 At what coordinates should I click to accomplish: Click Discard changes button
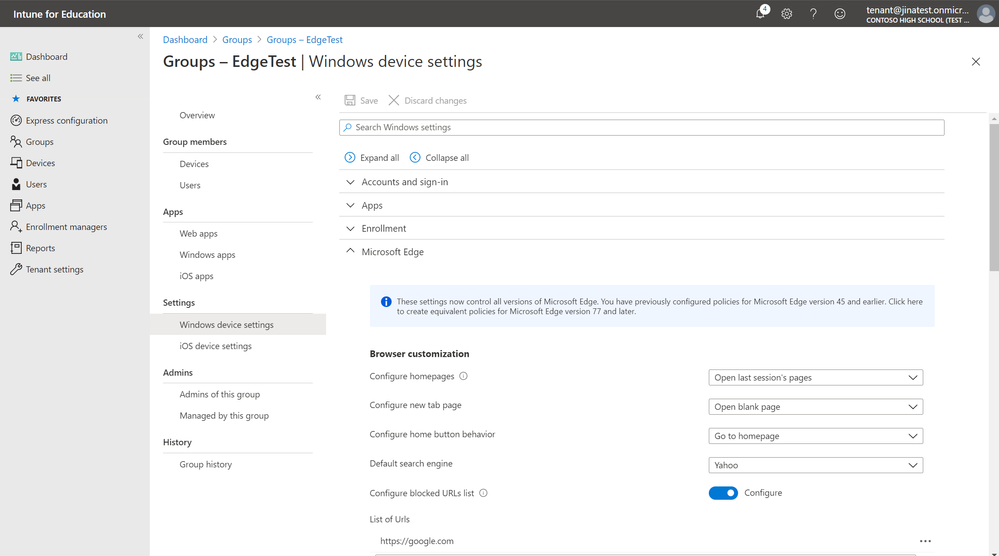(x=428, y=101)
